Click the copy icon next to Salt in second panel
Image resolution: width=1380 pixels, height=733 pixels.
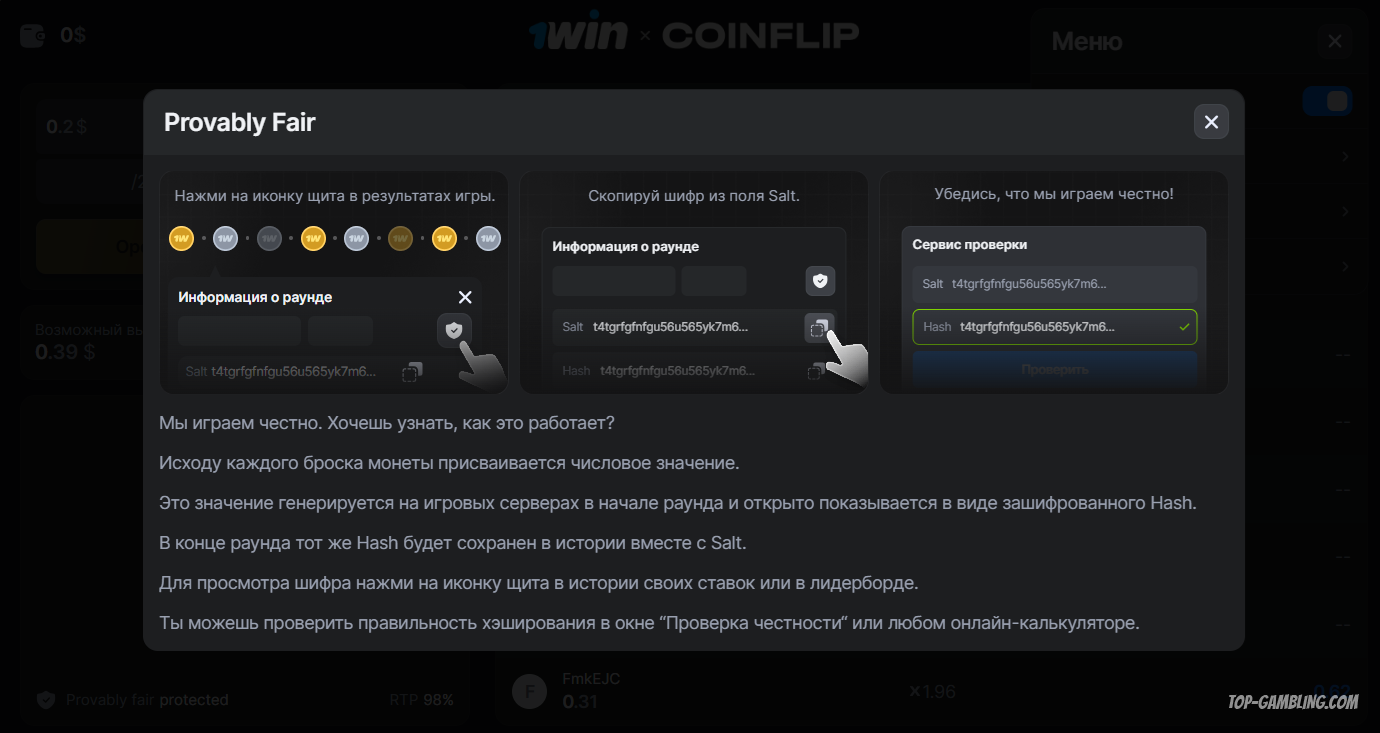pos(817,327)
